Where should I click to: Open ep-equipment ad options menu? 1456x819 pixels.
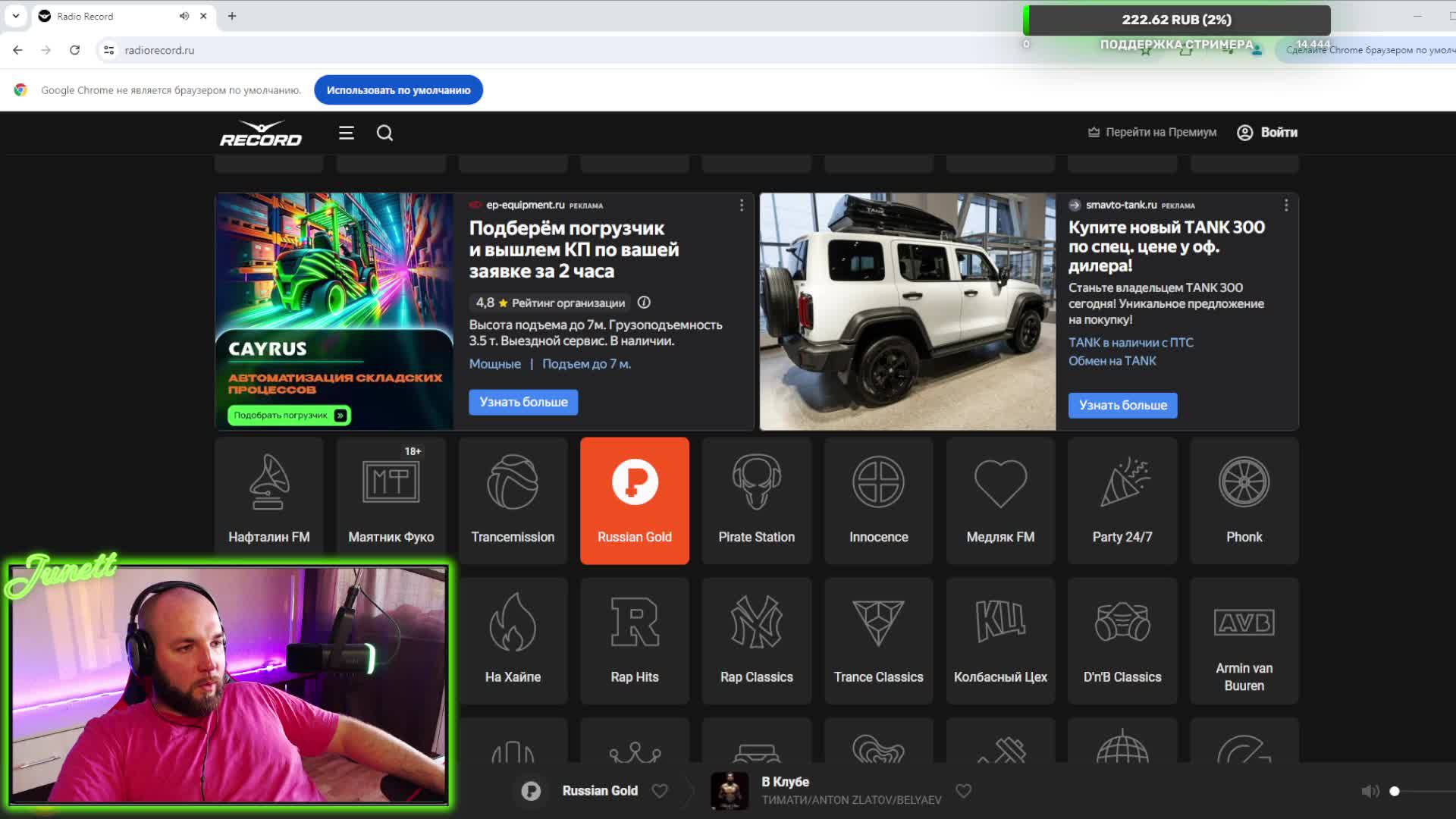pyautogui.click(x=742, y=206)
